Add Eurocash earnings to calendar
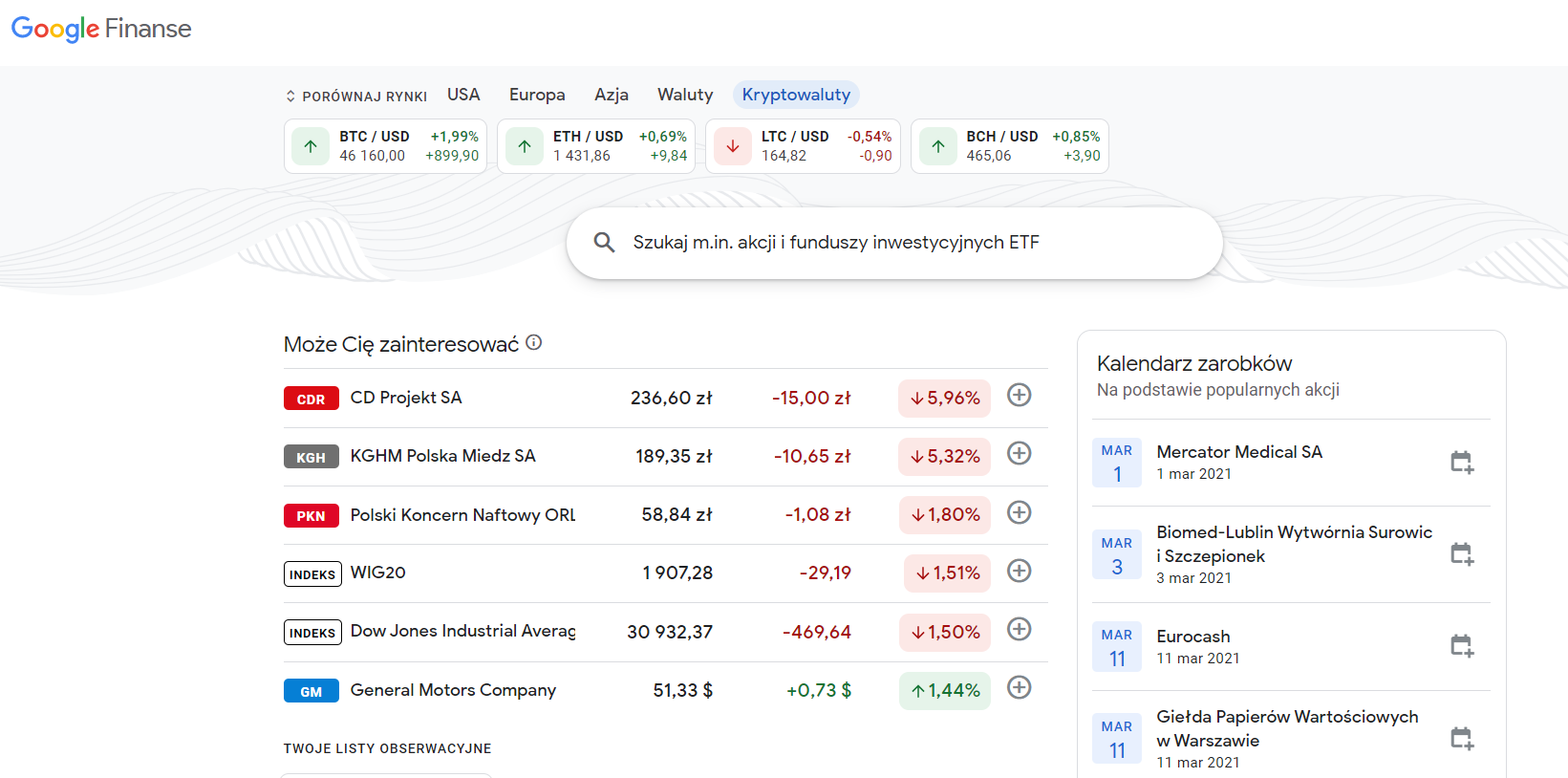This screenshot has height=778, width=1568. click(1462, 646)
